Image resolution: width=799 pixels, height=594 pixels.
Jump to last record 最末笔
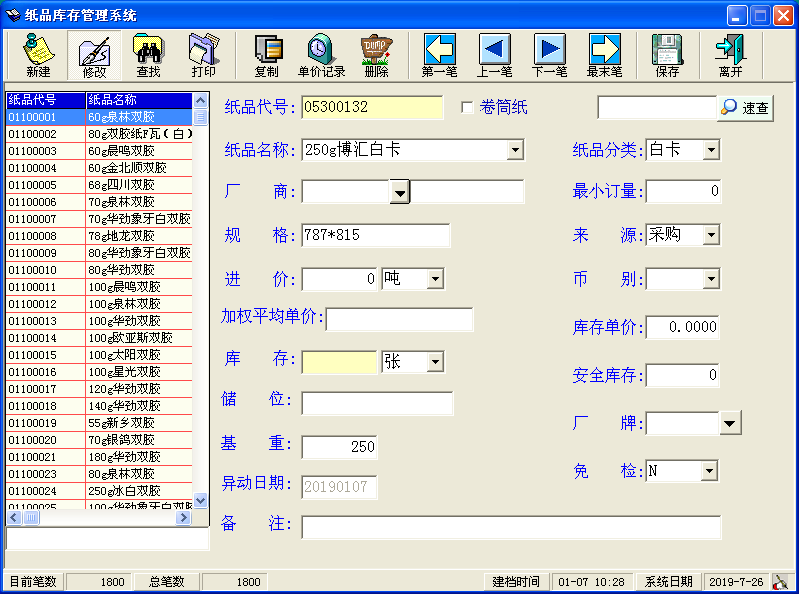(605, 55)
